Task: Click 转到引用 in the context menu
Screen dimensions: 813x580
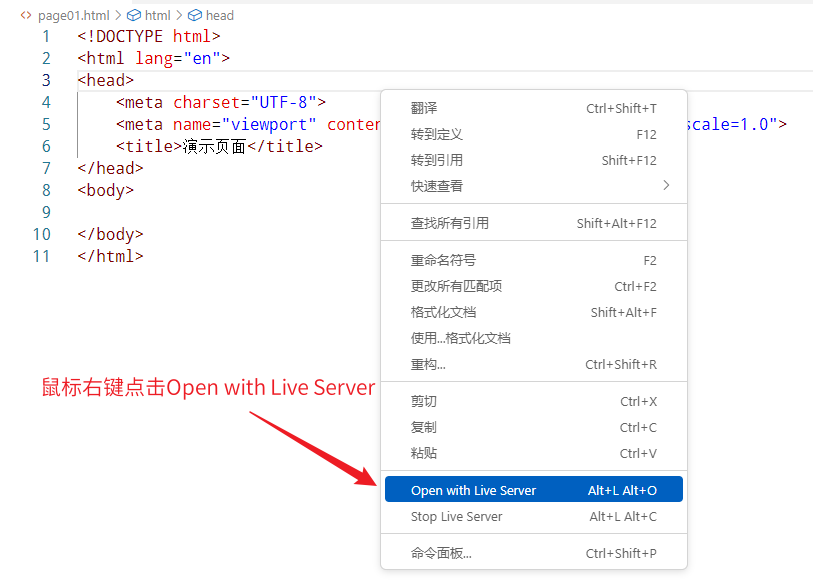Action: (x=437, y=160)
